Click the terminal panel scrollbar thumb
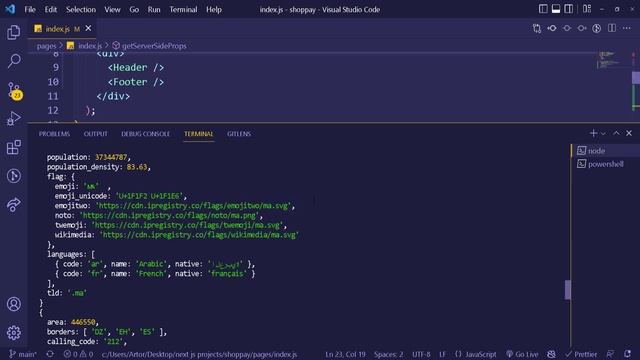The image size is (640, 360). tap(568, 290)
